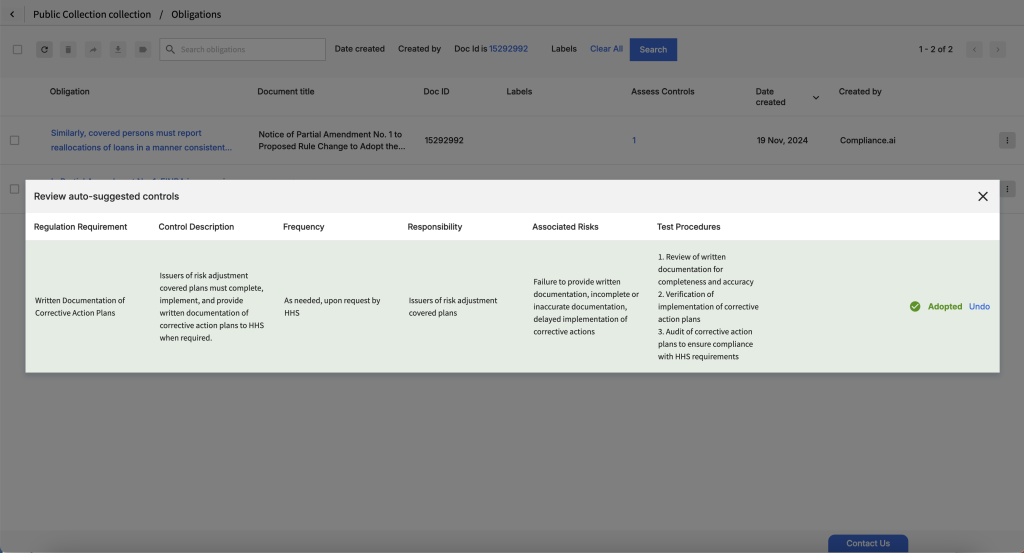Undo the adopted control

[979, 307]
